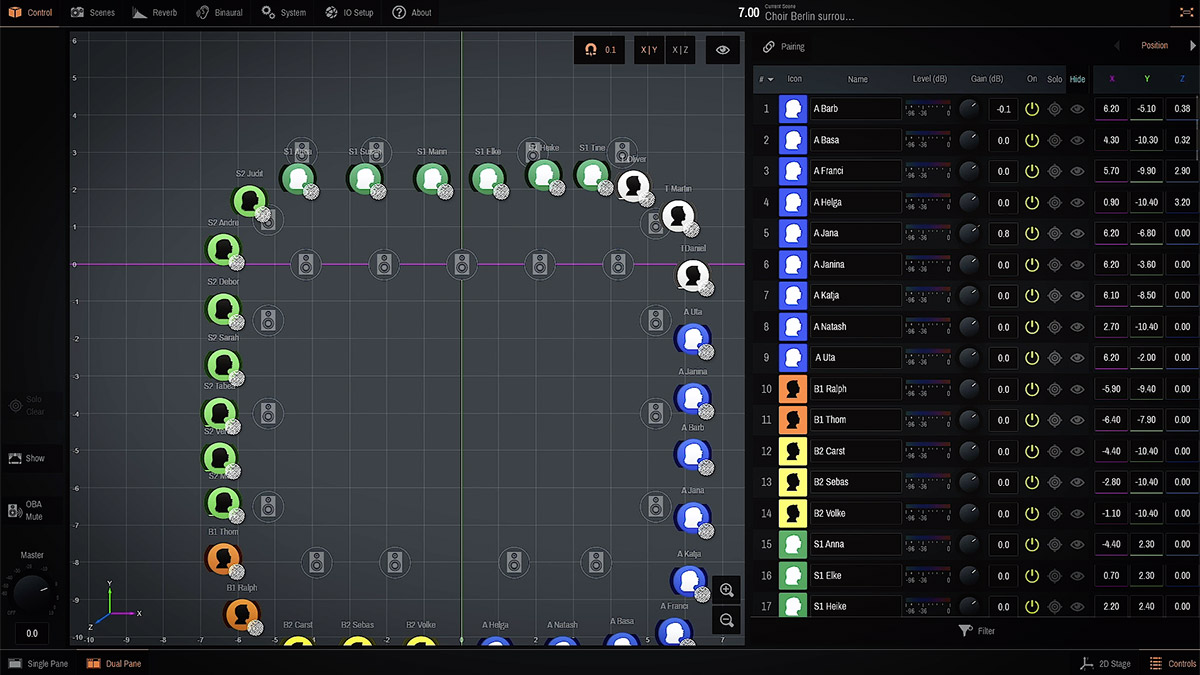Open the Binaural tab
The width and height of the screenshot is (1200, 675).
[219, 13]
